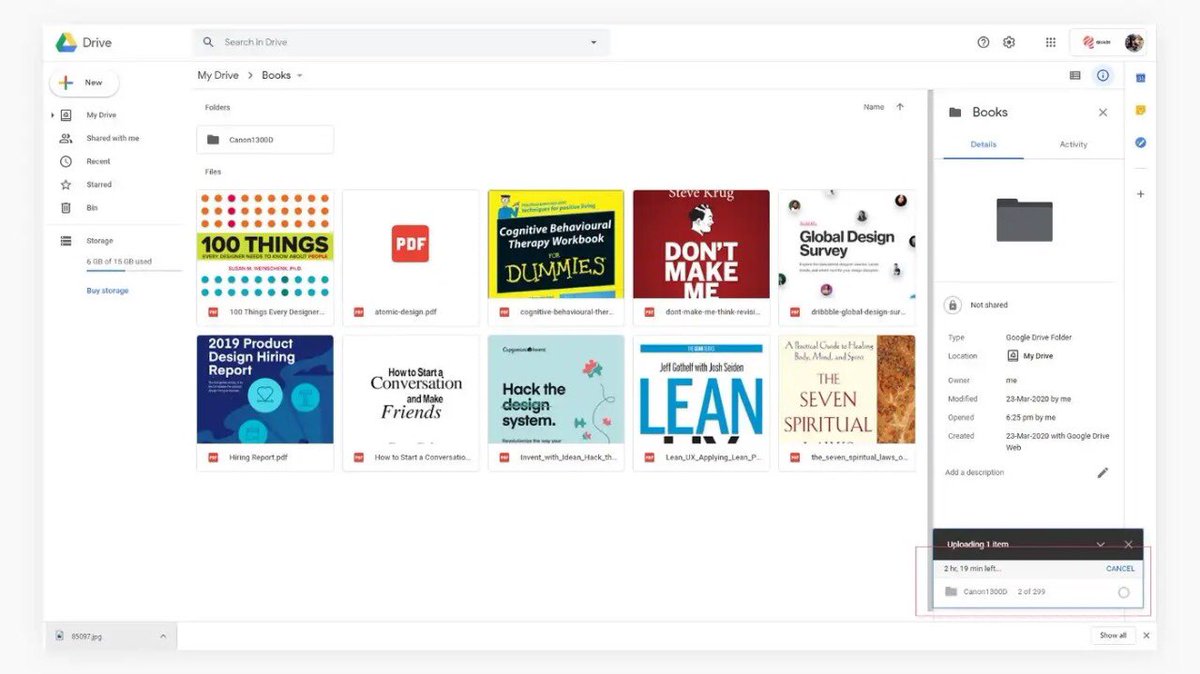Click the Search in Drive field

(x=401, y=42)
